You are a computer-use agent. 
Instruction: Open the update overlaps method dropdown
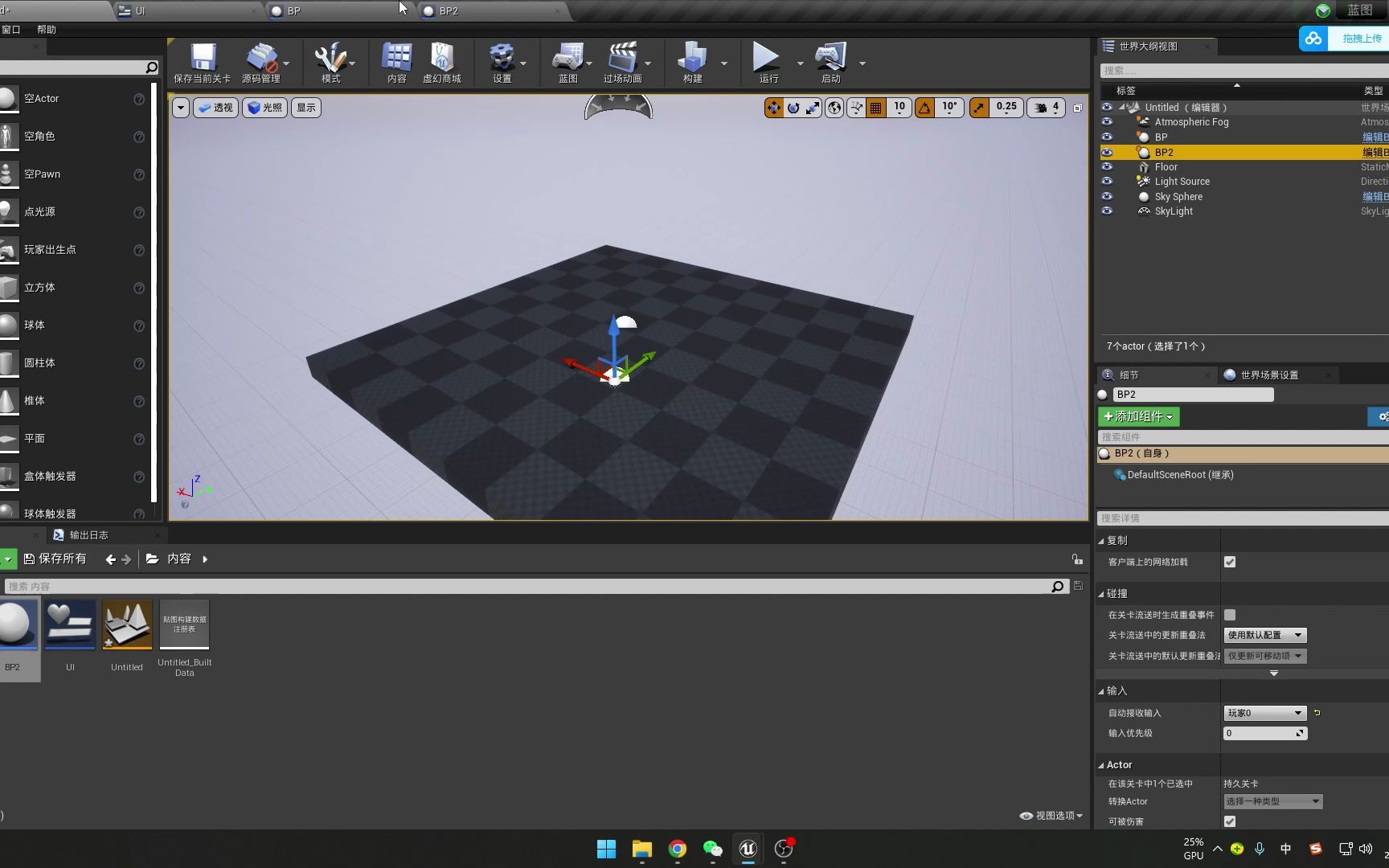click(1265, 635)
